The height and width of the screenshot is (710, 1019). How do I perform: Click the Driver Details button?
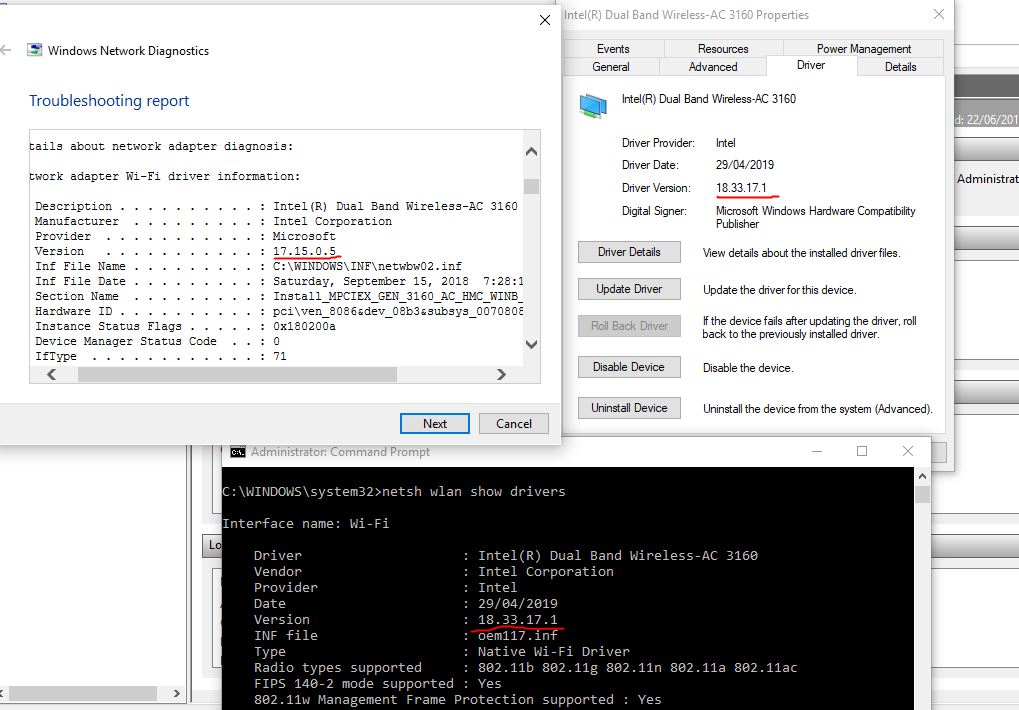629,252
